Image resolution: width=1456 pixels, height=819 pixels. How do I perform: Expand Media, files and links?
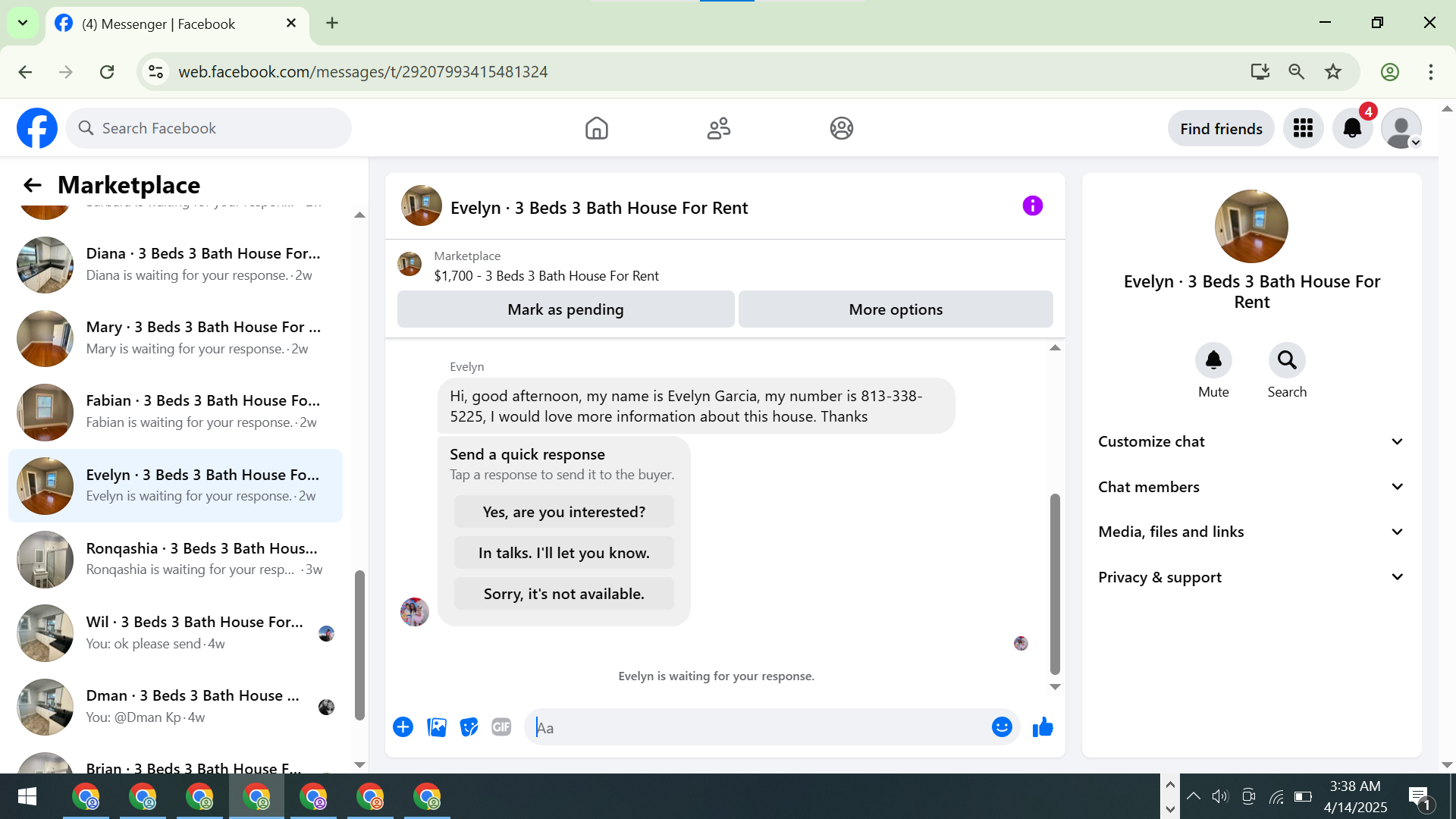pos(1251,532)
